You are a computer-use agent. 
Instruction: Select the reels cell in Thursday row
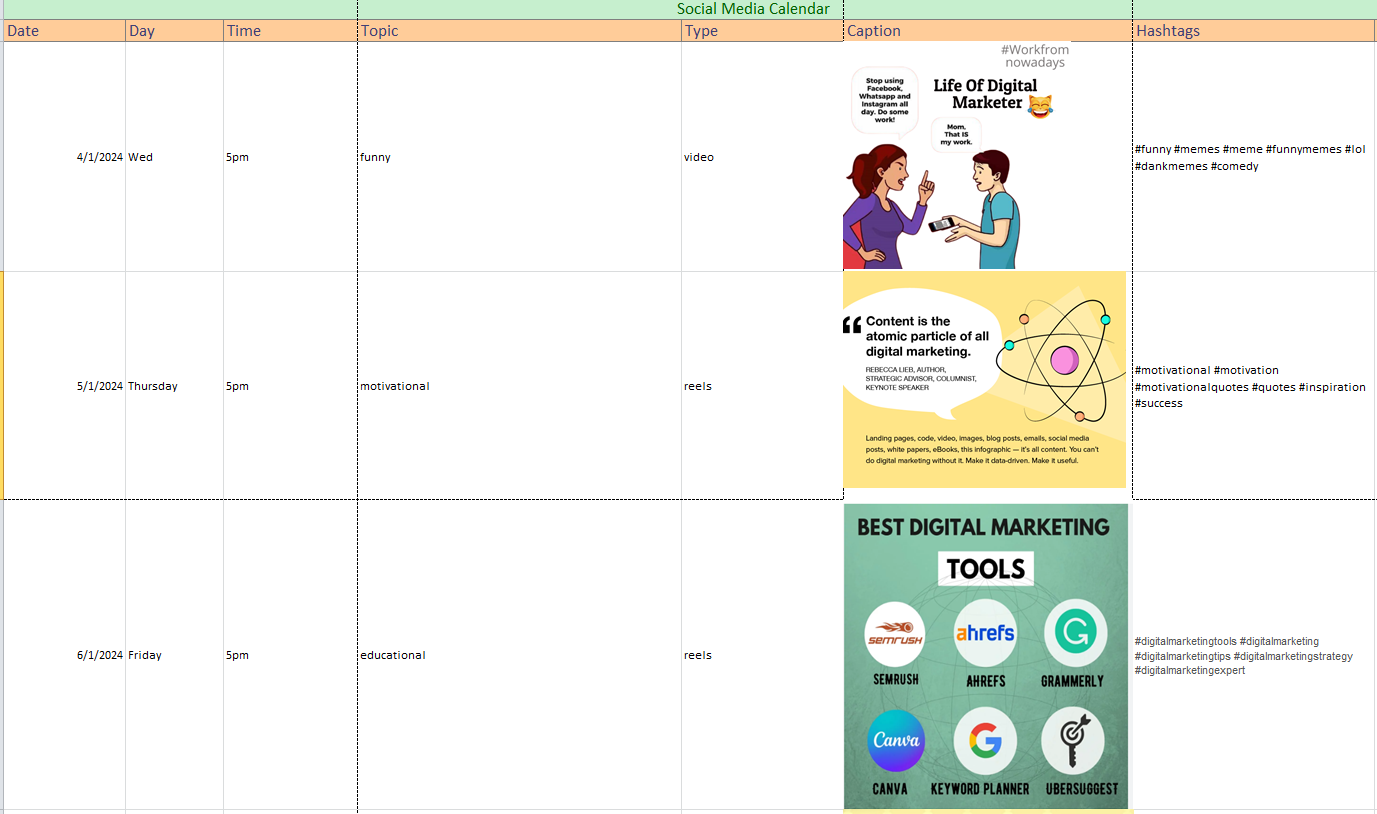pos(763,386)
